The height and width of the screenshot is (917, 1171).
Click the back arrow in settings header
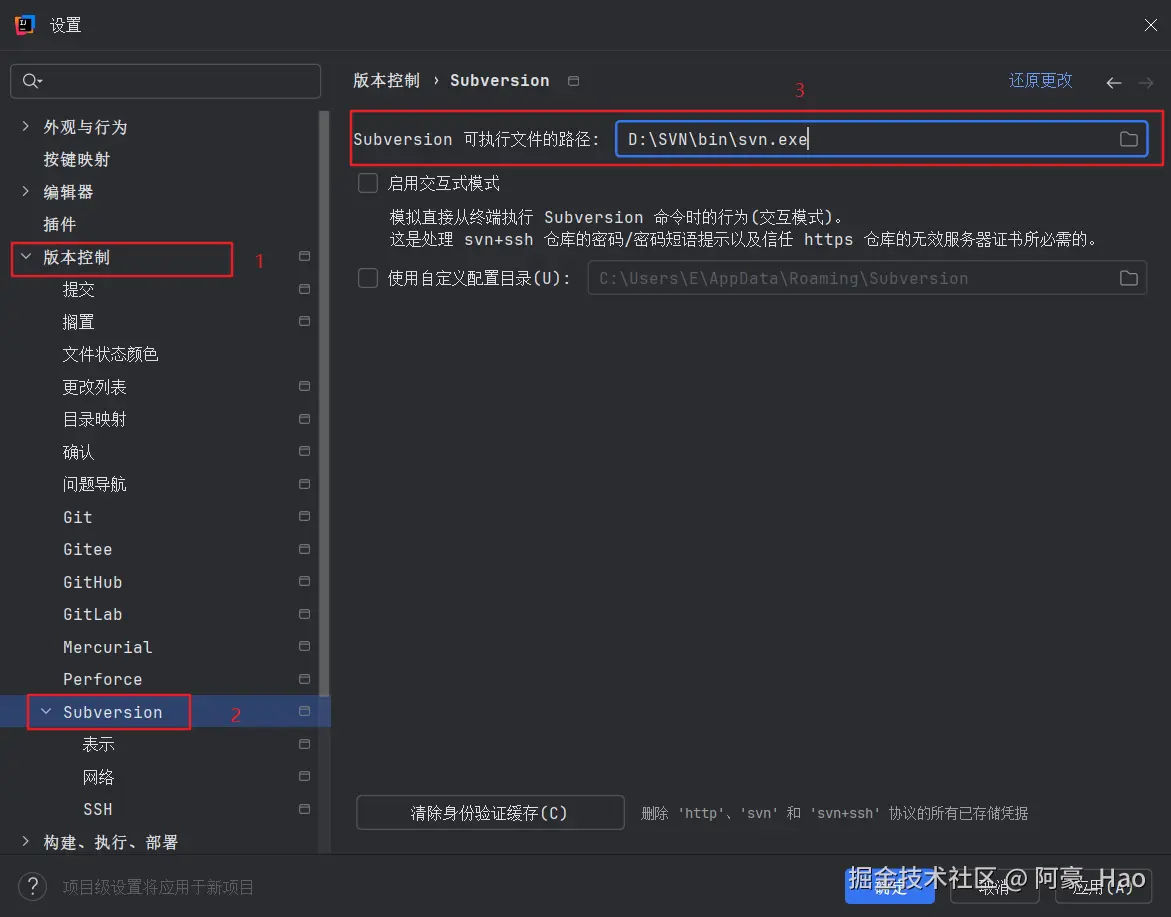[1113, 82]
